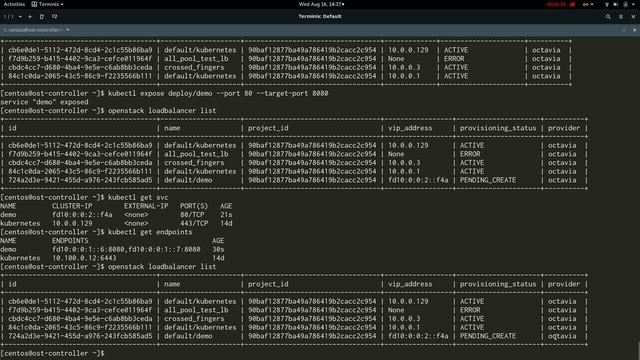Click the plus icon to add session
Screen dimensions: 640x360
(x=30, y=17)
